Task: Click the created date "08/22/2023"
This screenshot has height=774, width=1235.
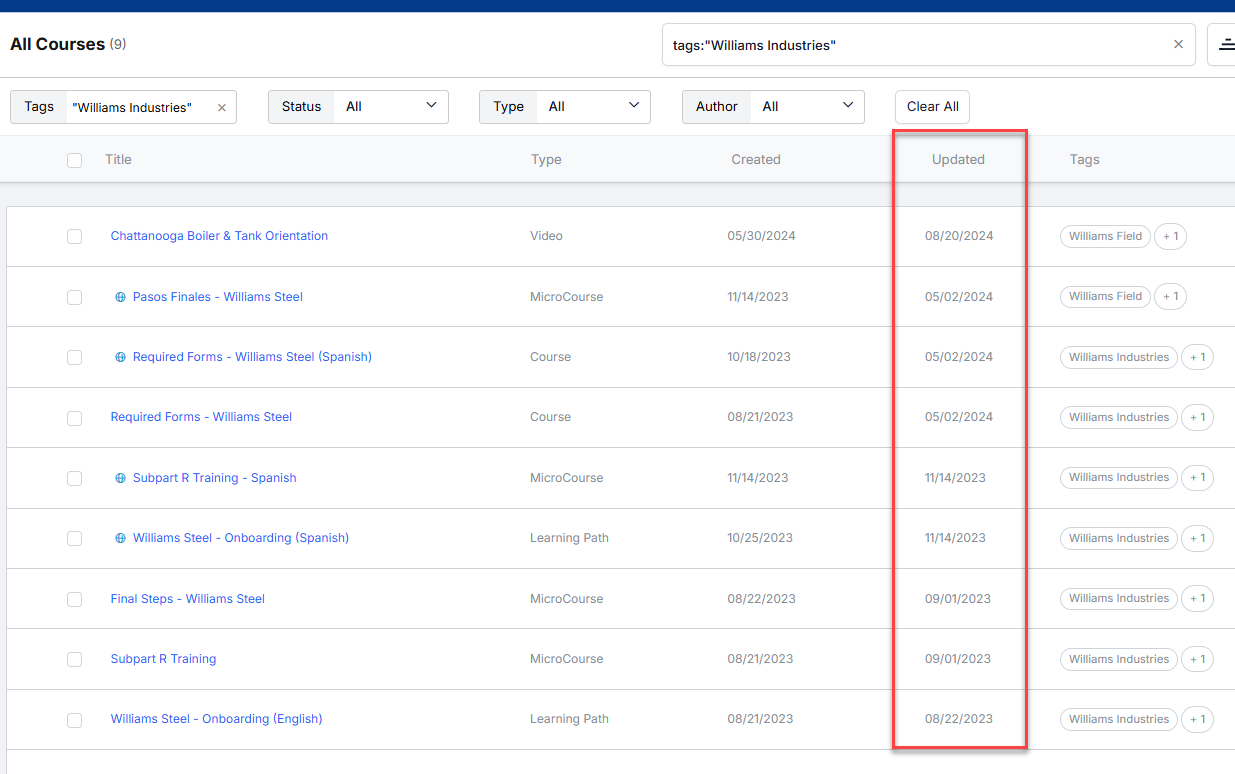Action: pyautogui.click(x=762, y=599)
